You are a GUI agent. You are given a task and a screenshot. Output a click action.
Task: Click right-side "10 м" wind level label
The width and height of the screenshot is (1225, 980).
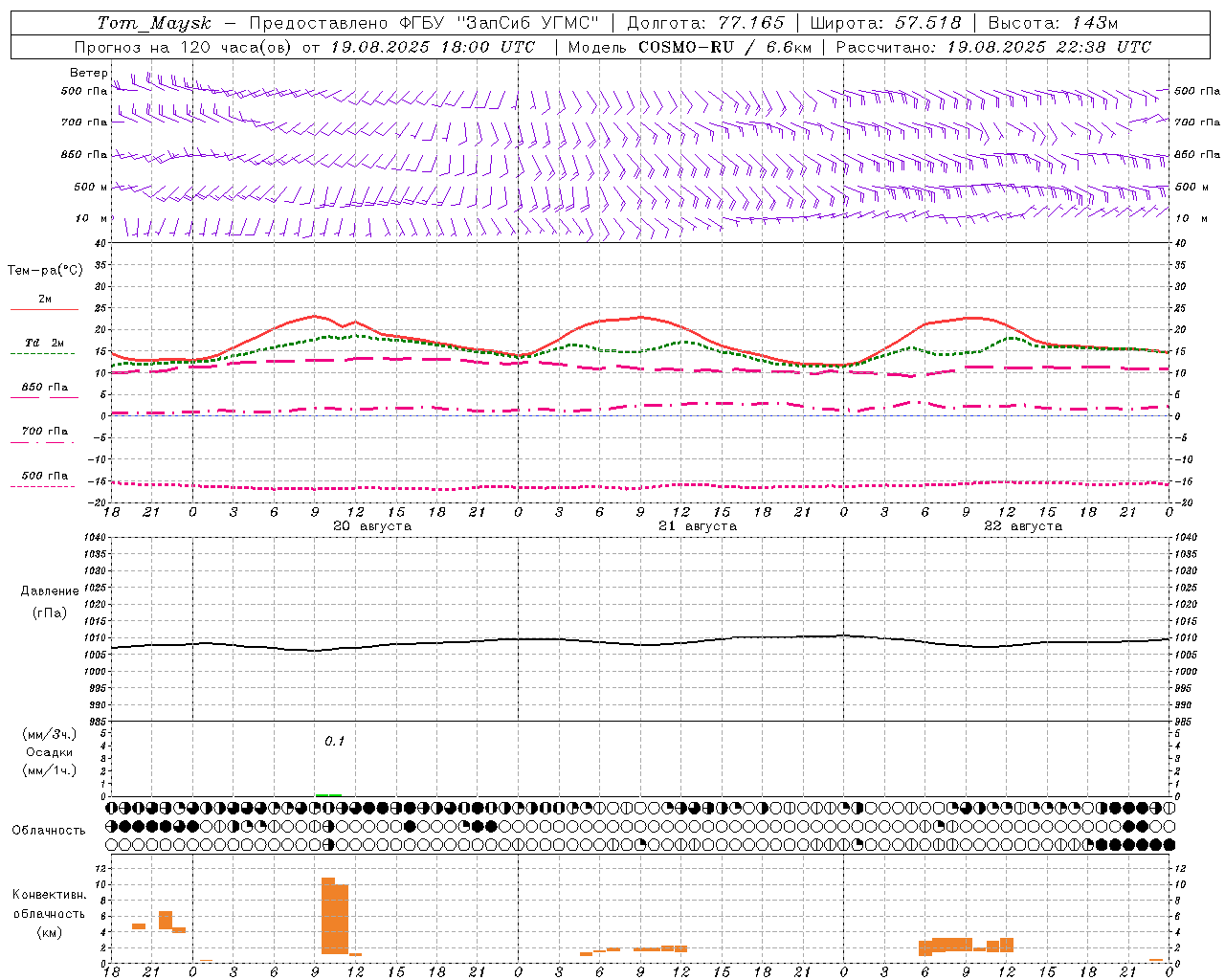tap(1191, 218)
